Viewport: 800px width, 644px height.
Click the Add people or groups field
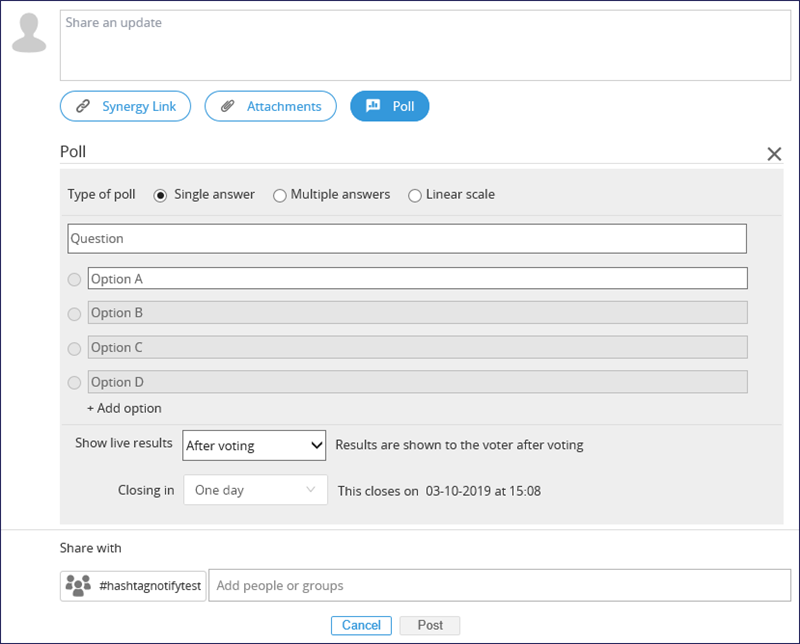point(500,586)
